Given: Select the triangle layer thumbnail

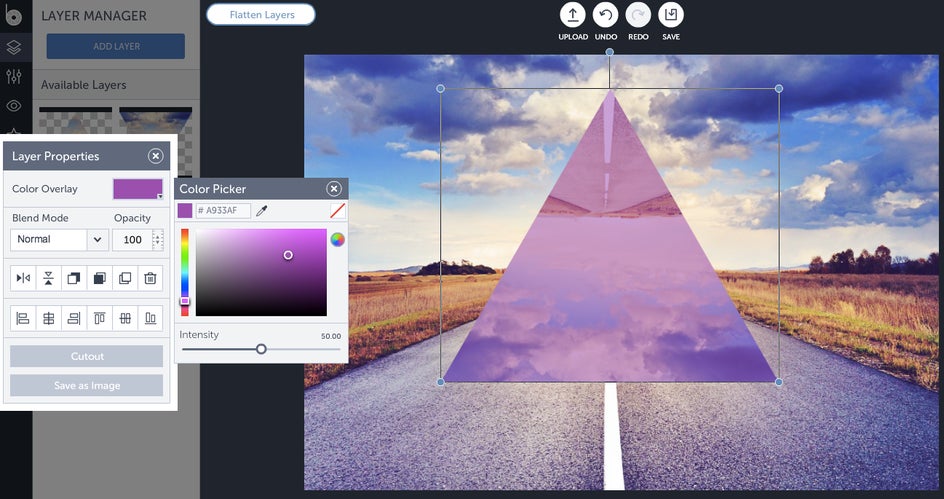Looking at the screenshot, I should coord(155,121).
